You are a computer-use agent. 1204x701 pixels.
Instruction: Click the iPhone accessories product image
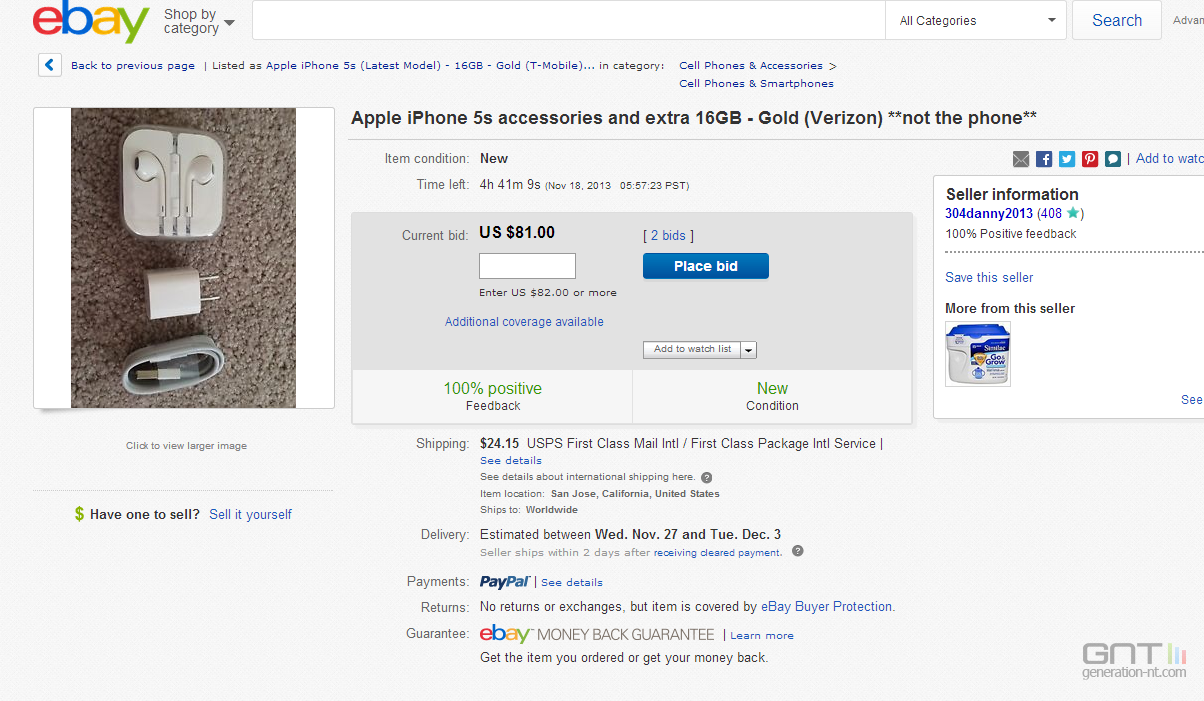tap(183, 258)
